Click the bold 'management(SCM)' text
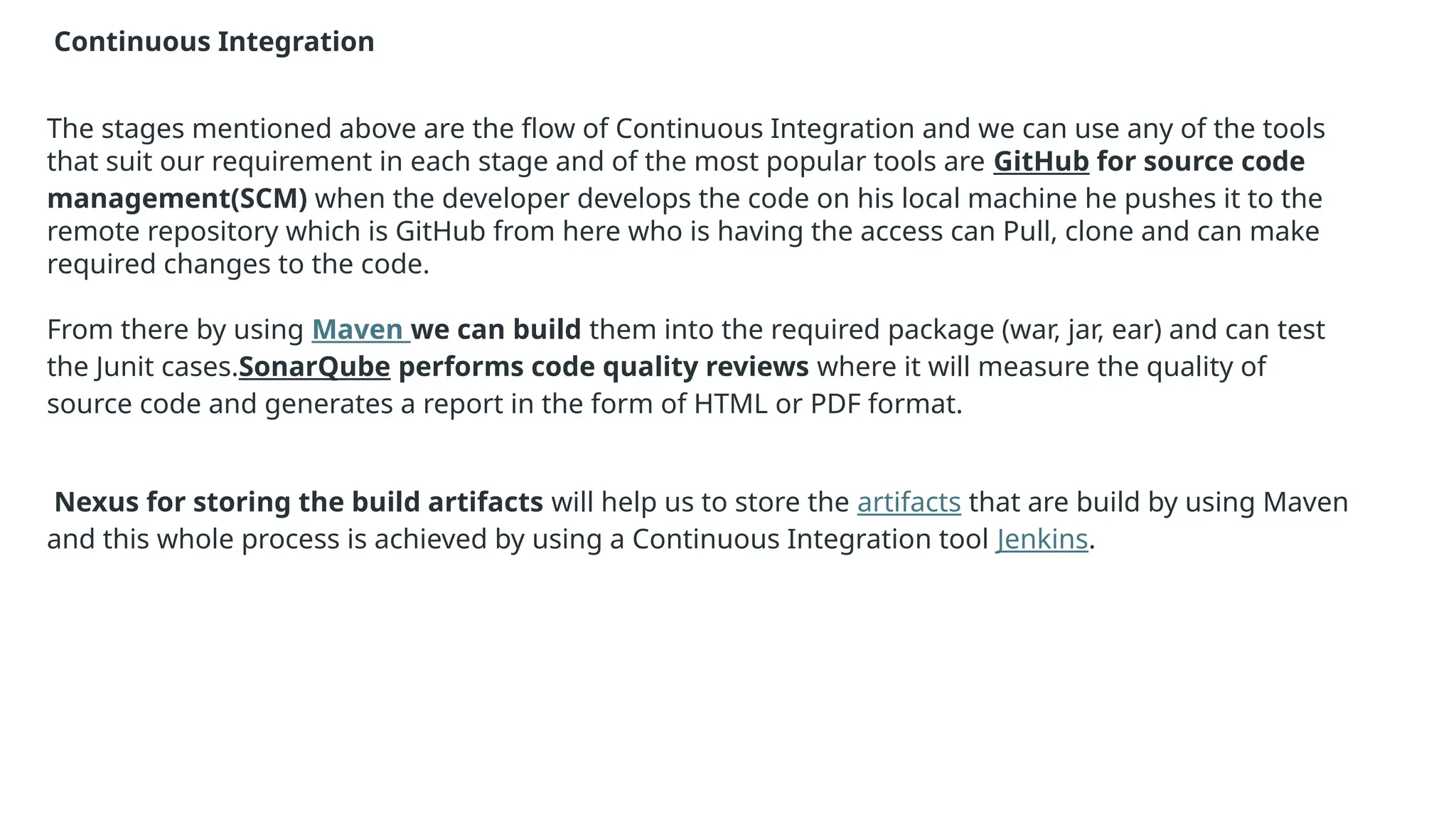Viewport: 1456px width, 819px height. pos(177,198)
